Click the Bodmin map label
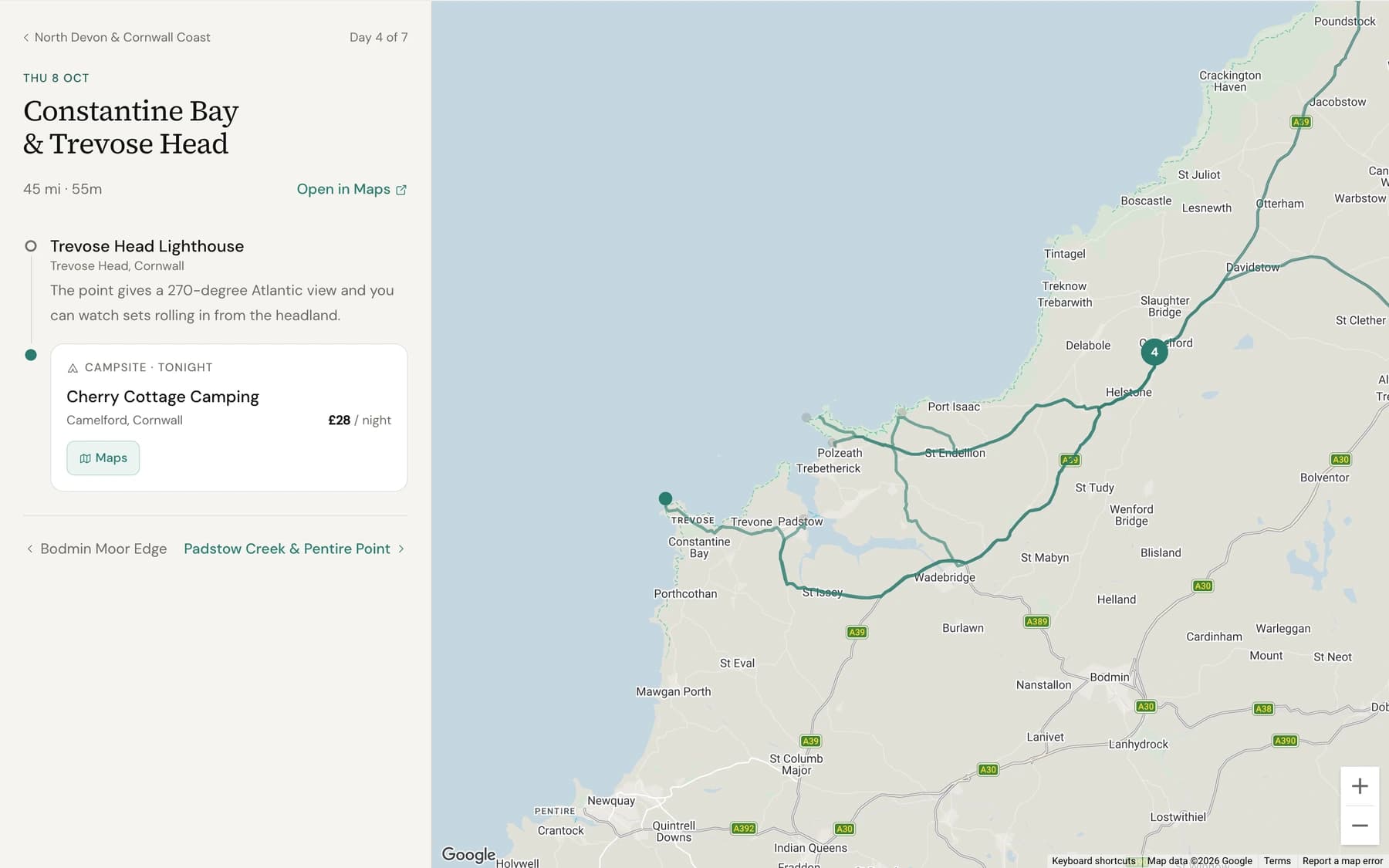 1110,677
